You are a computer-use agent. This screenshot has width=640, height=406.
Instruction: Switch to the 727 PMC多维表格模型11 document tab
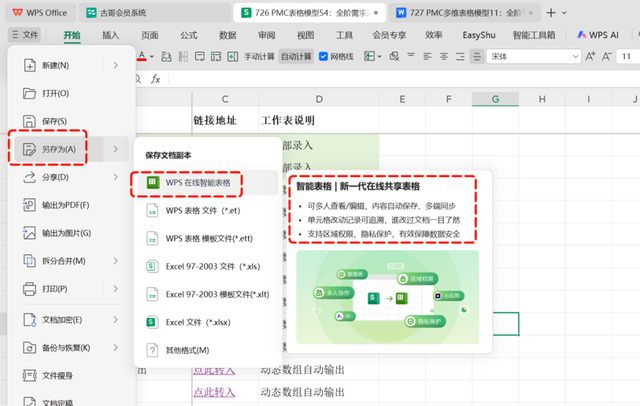tap(464, 13)
